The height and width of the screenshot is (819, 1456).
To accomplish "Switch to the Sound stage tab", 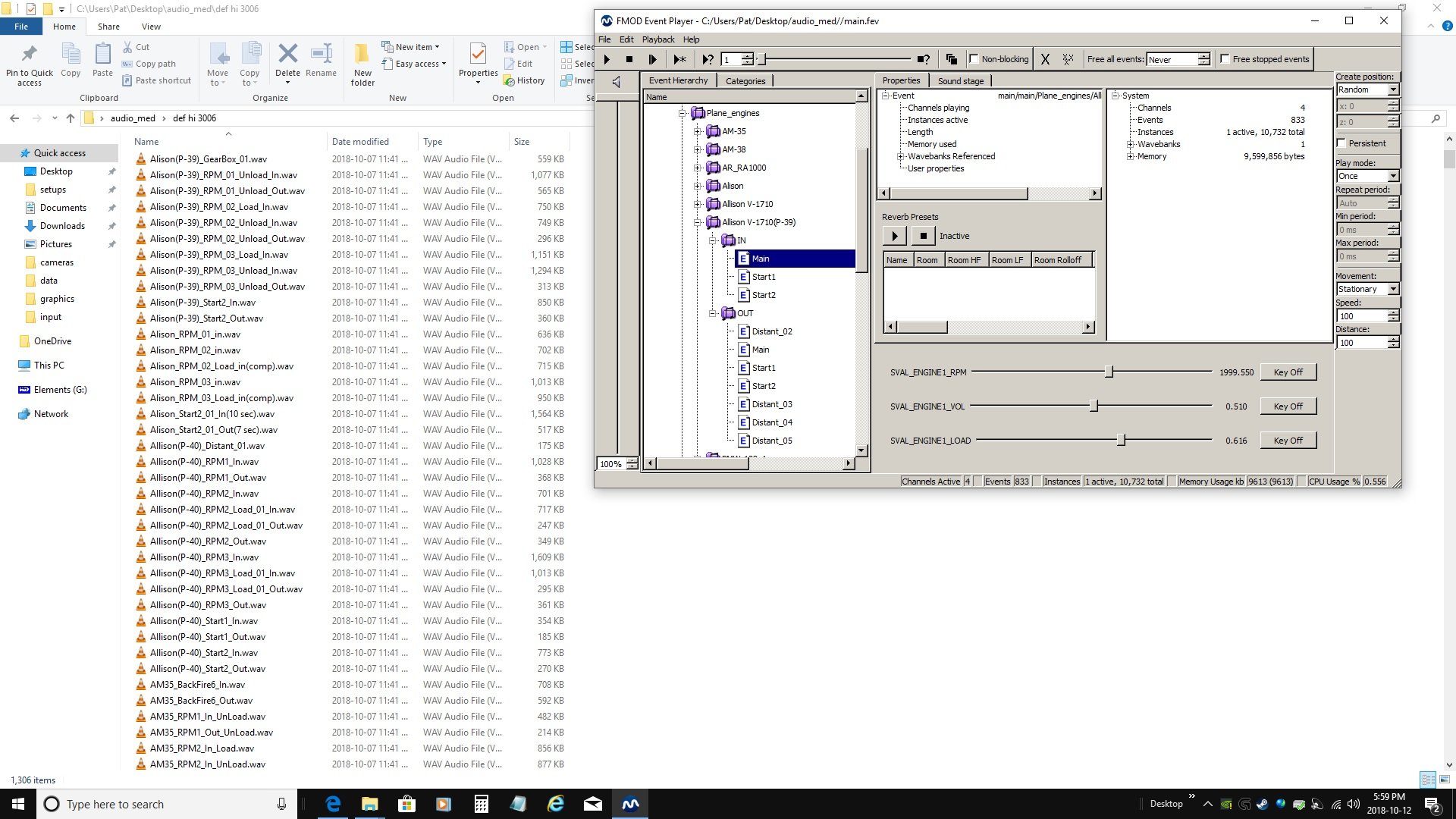I will [x=960, y=81].
